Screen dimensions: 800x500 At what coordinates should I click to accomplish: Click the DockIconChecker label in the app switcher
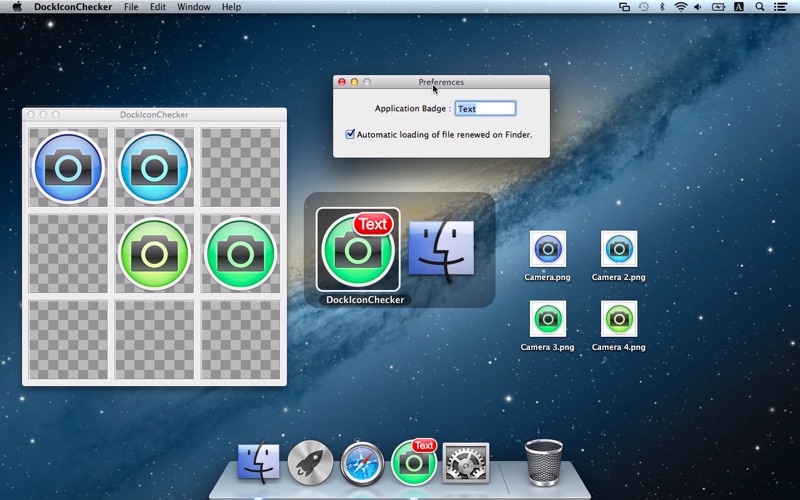pyautogui.click(x=365, y=299)
